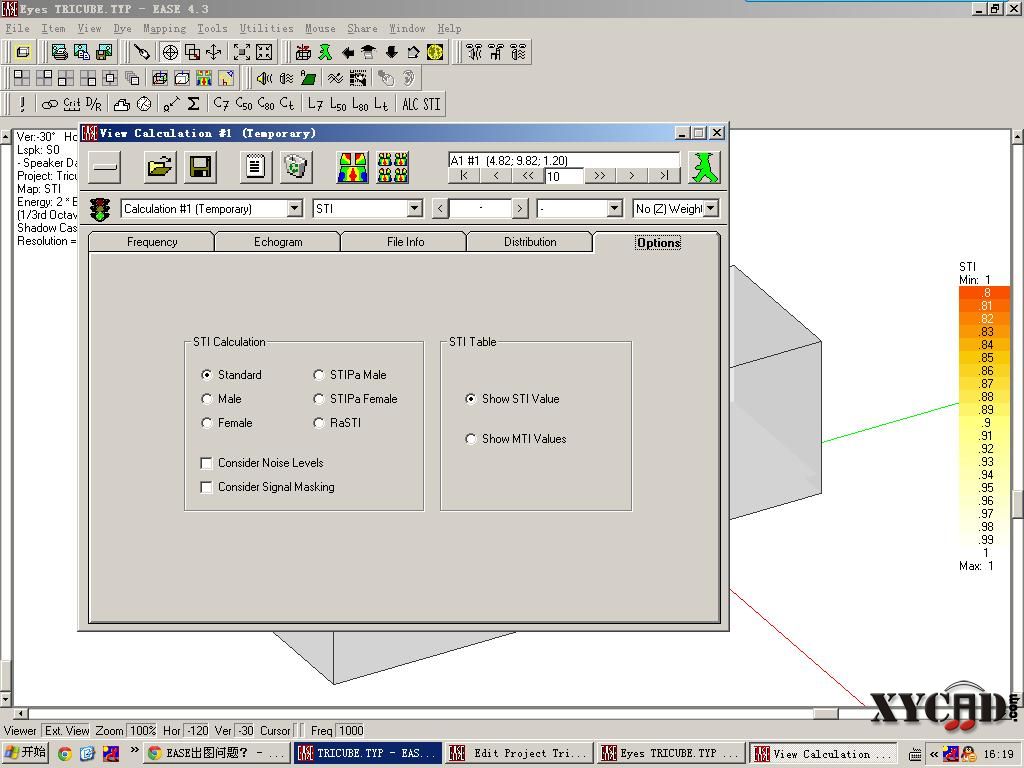Switch to the Echogram tab
The width and height of the screenshot is (1024, 768).
(x=278, y=242)
